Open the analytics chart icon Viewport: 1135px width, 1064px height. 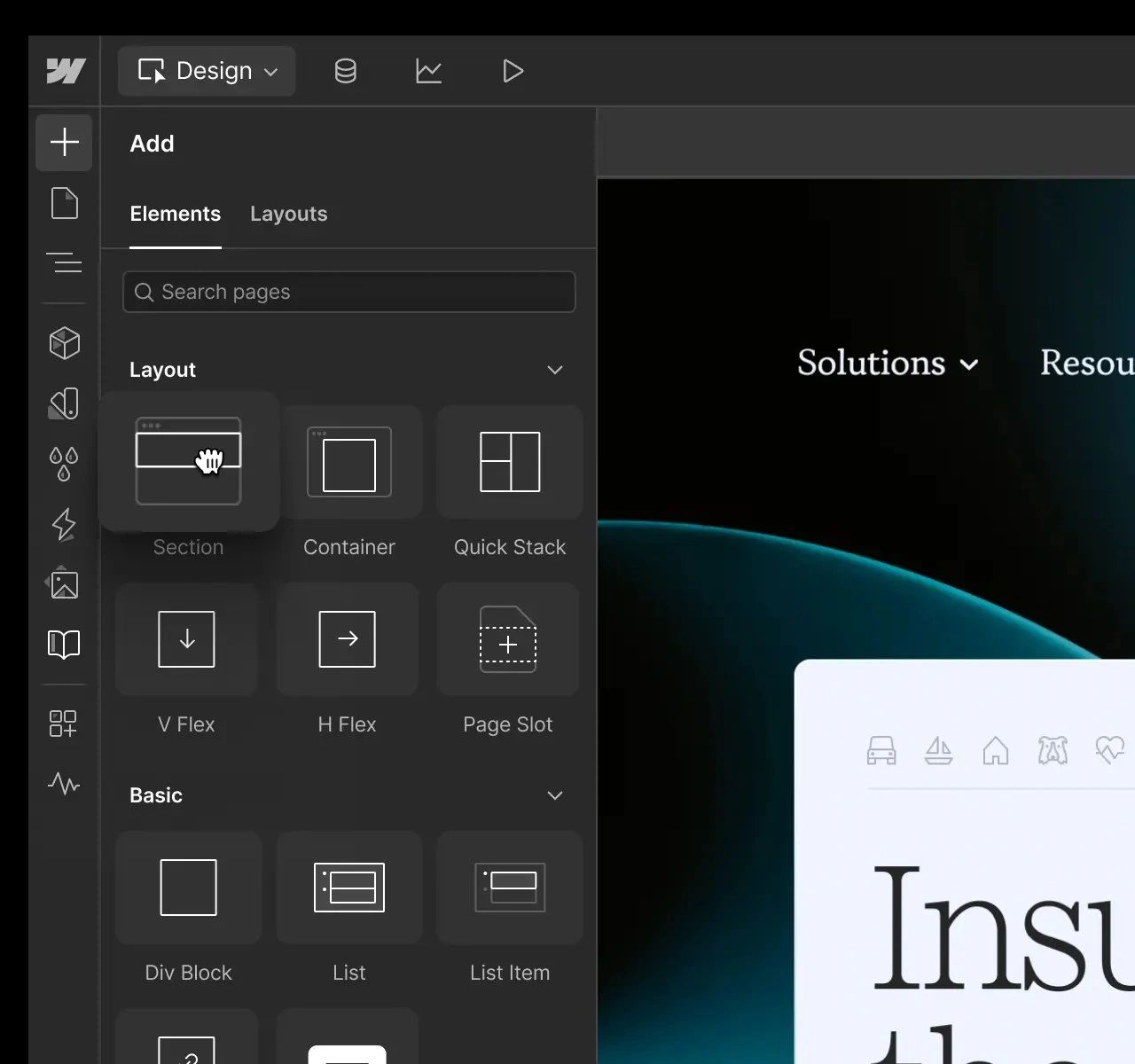coord(429,71)
